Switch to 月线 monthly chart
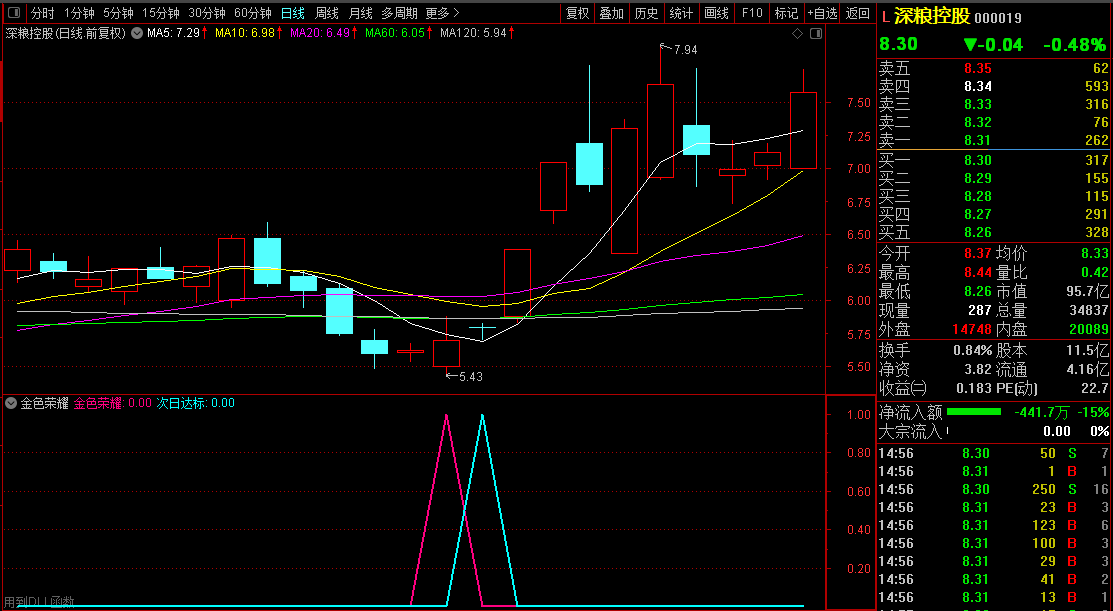The height and width of the screenshot is (611, 1113). pyautogui.click(x=361, y=13)
